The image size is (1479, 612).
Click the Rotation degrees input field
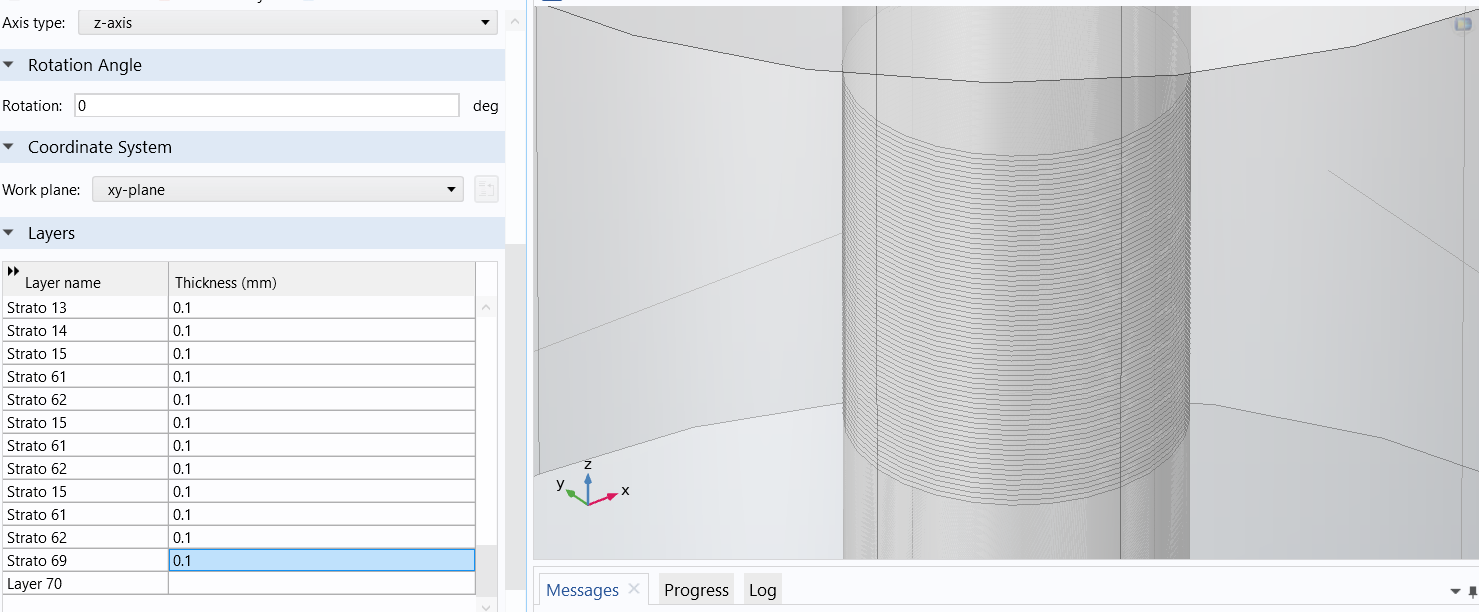(x=266, y=106)
